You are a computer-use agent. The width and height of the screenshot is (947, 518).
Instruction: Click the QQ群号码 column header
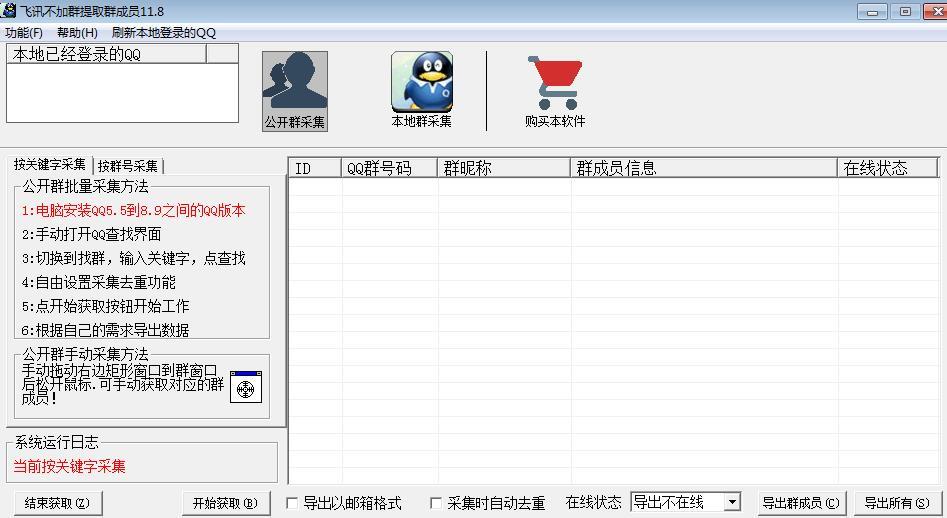(x=390, y=168)
